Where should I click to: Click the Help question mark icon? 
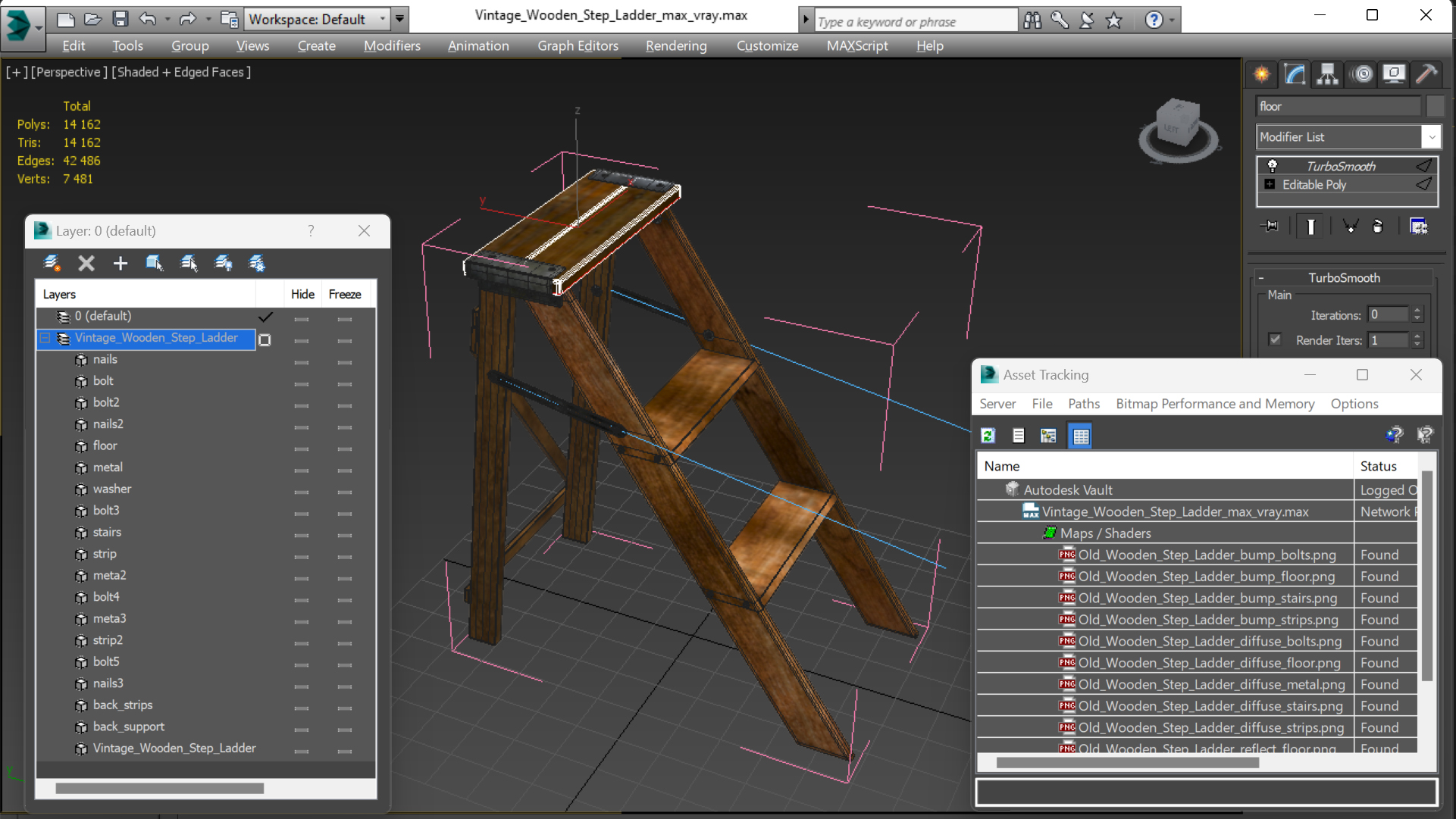[x=1154, y=20]
